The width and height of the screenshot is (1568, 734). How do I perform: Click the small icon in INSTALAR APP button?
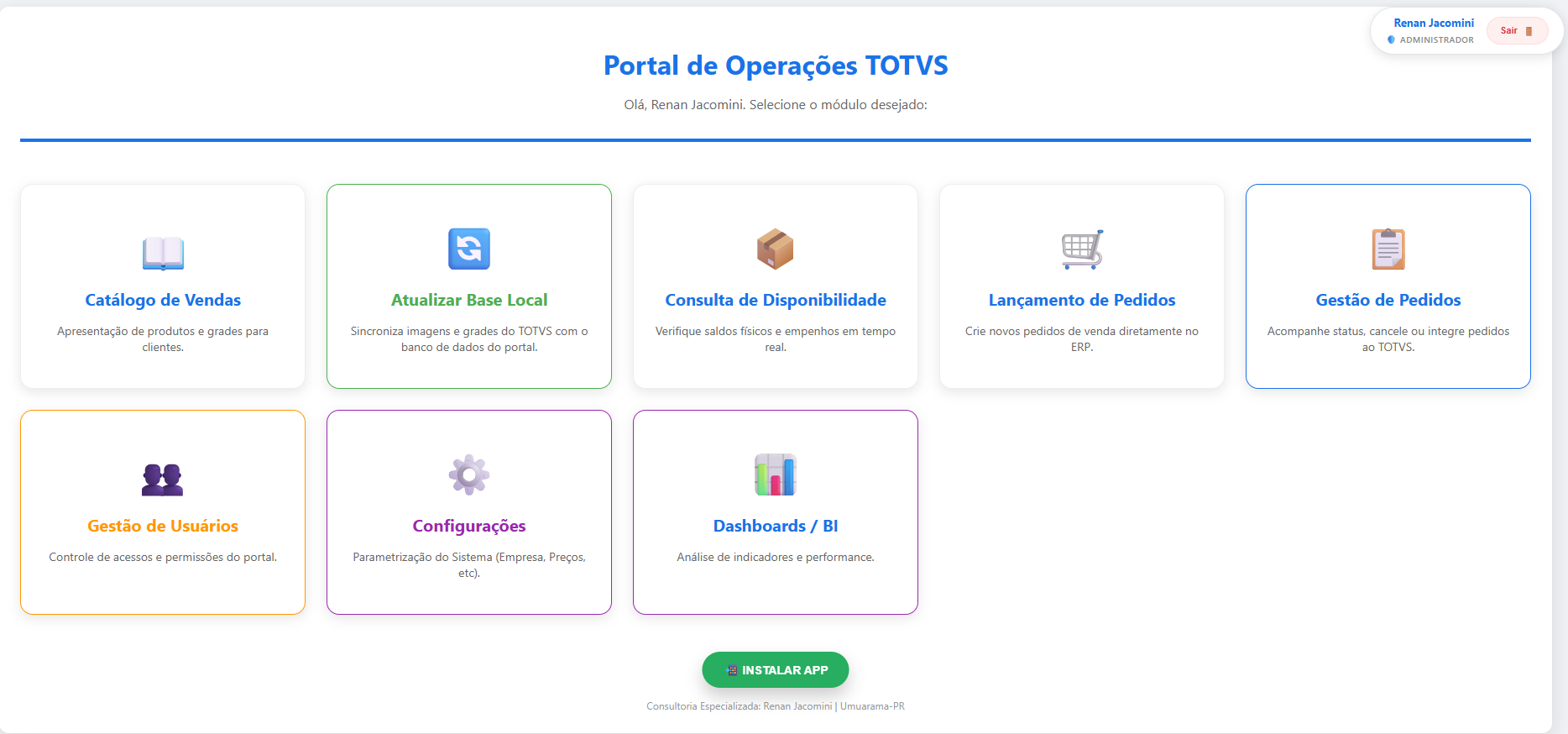pyautogui.click(x=731, y=670)
